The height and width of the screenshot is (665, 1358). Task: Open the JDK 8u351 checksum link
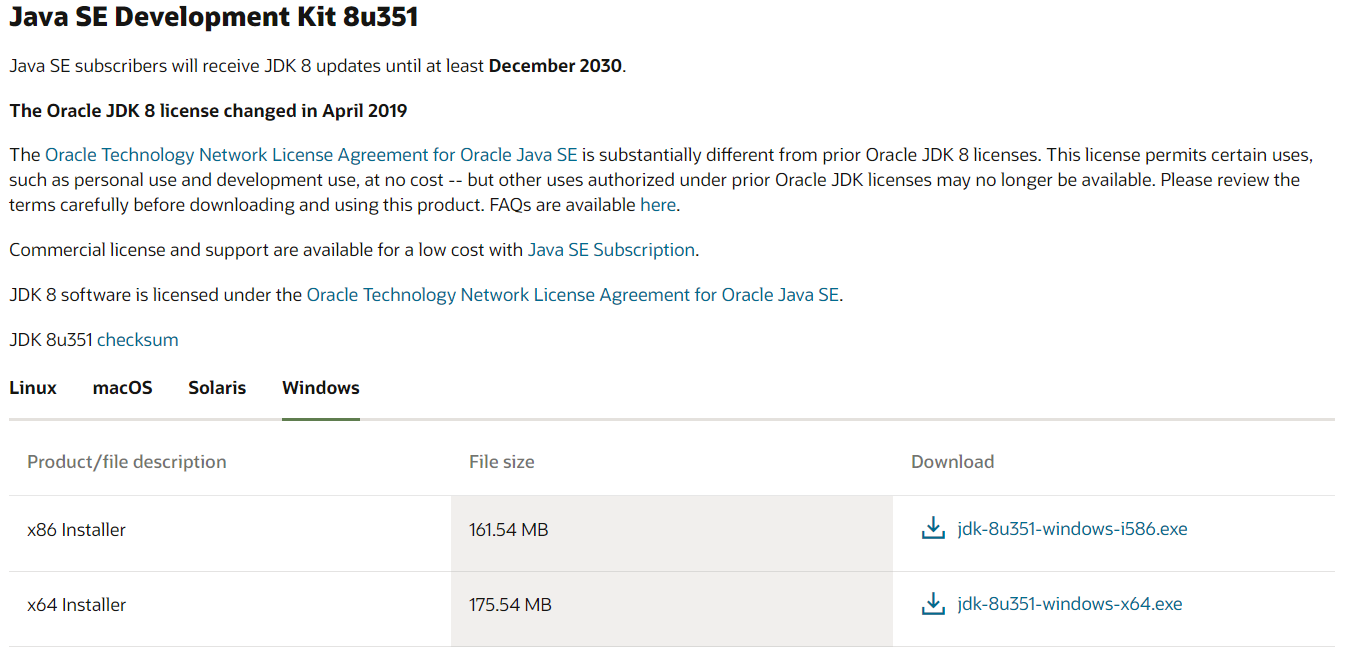click(138, 340)
